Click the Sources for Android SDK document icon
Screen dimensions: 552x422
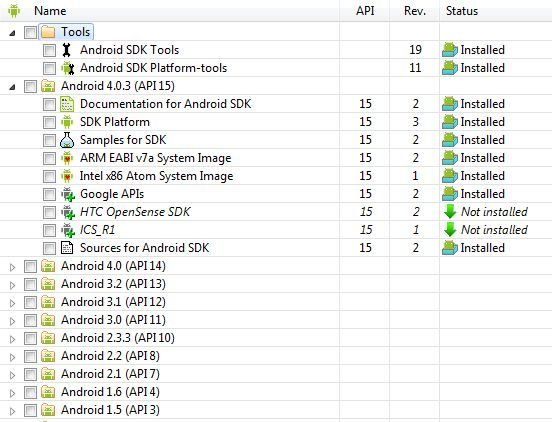tap(67, 248)
